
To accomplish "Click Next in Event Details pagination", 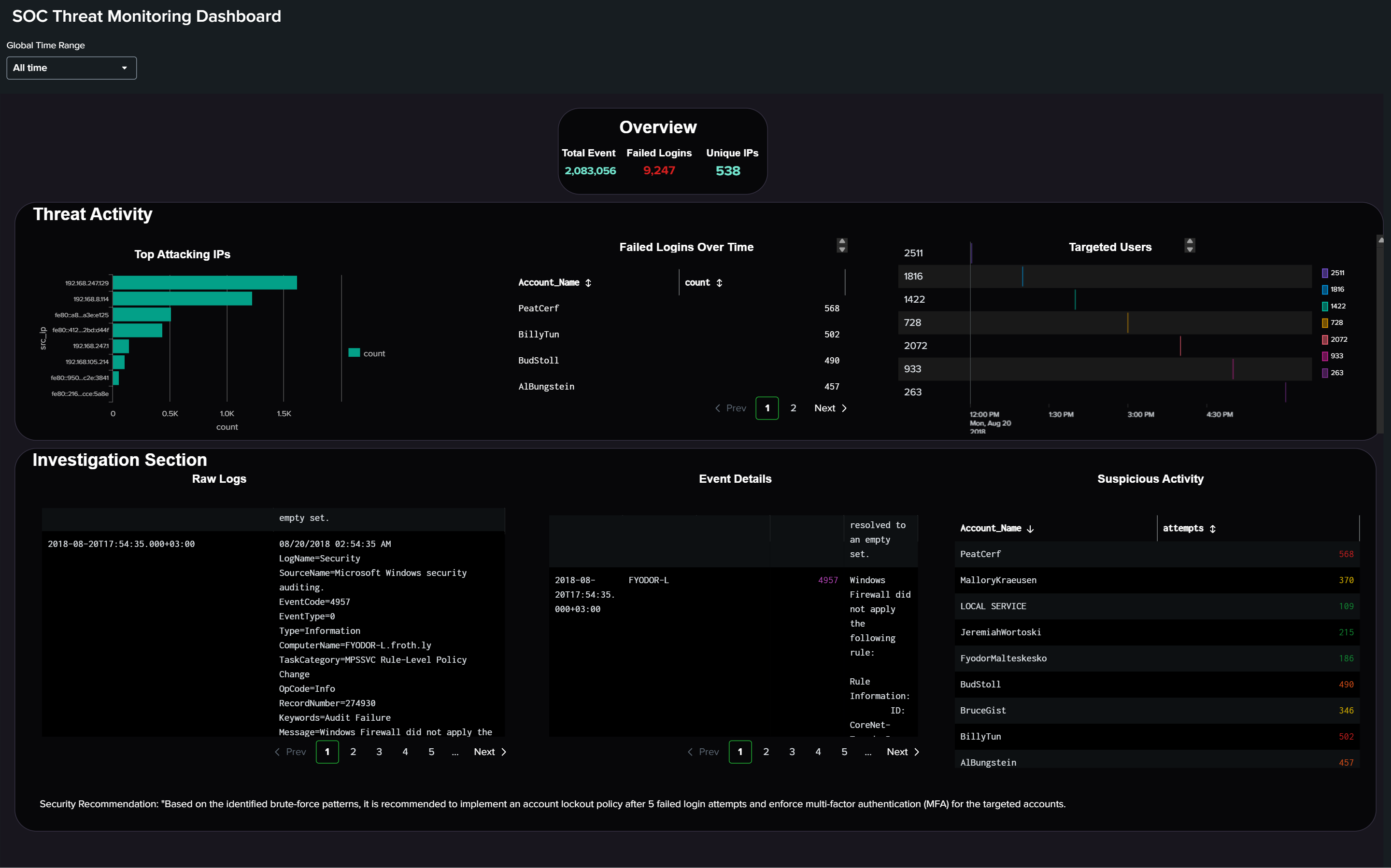I will coord(903,752).
